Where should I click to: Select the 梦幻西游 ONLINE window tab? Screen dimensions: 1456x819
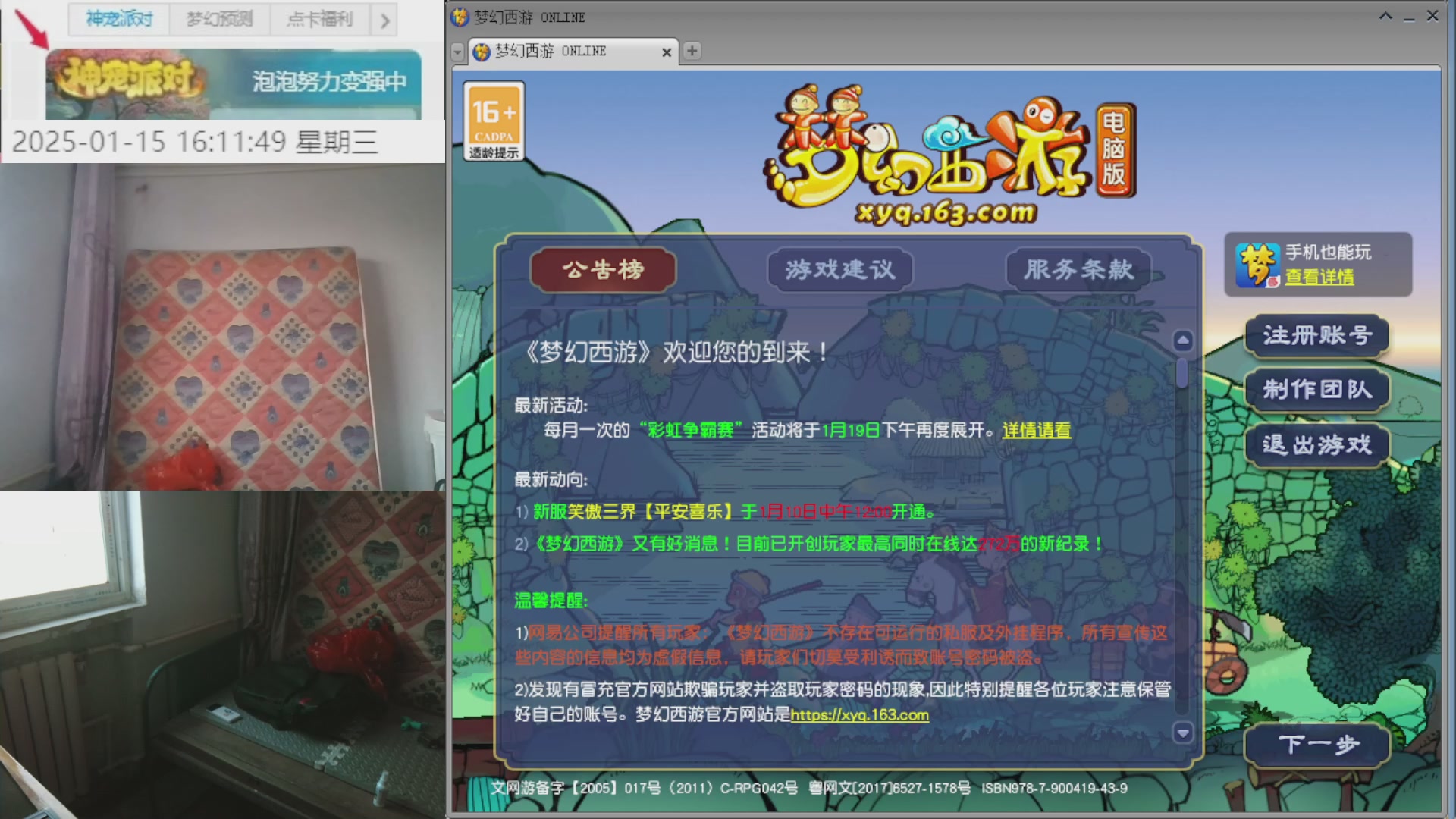point(573,52)
